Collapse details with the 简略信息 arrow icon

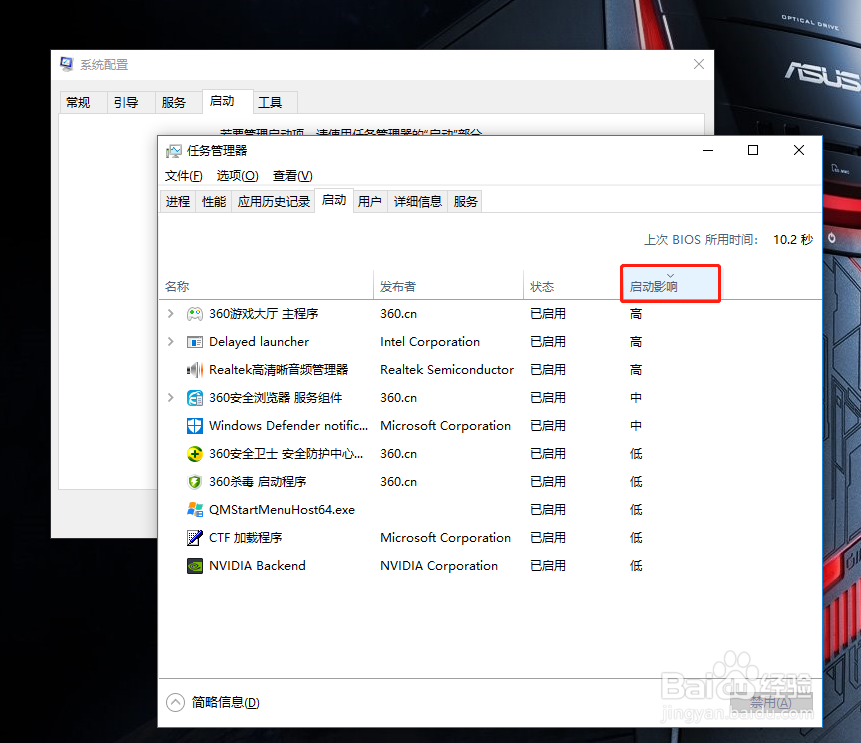[175, 702]
